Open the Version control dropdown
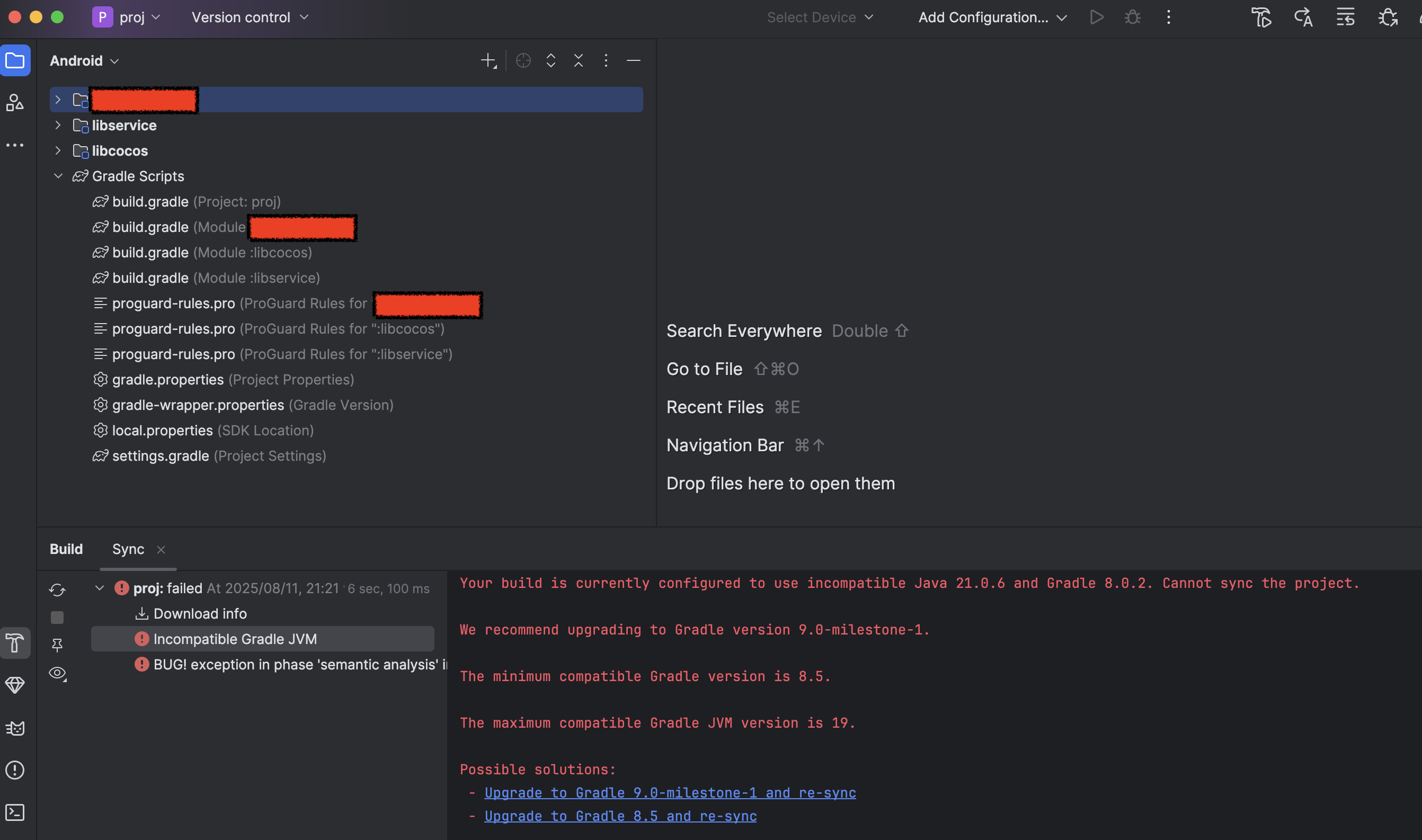Viewport: 1422px width, 840px height. (x=250, y=17)
